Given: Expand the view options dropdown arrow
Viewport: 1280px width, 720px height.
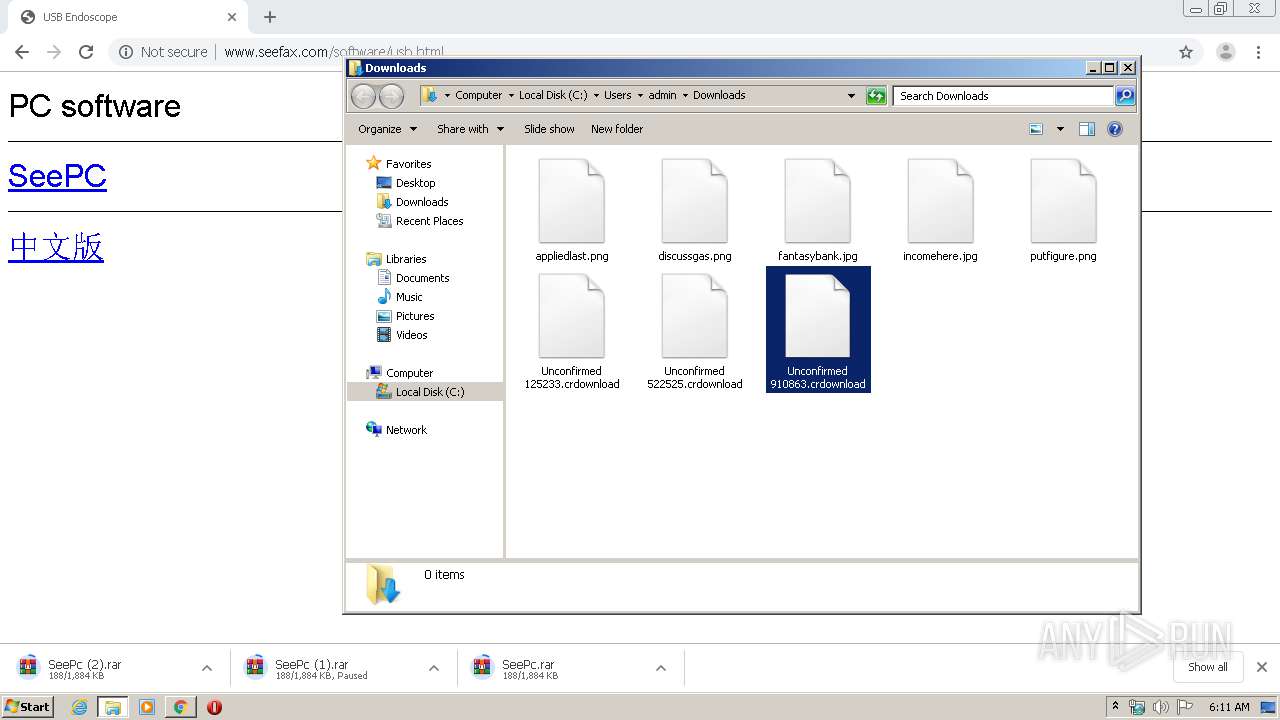Looking at the screenshot, I should tap(1060, 129).
